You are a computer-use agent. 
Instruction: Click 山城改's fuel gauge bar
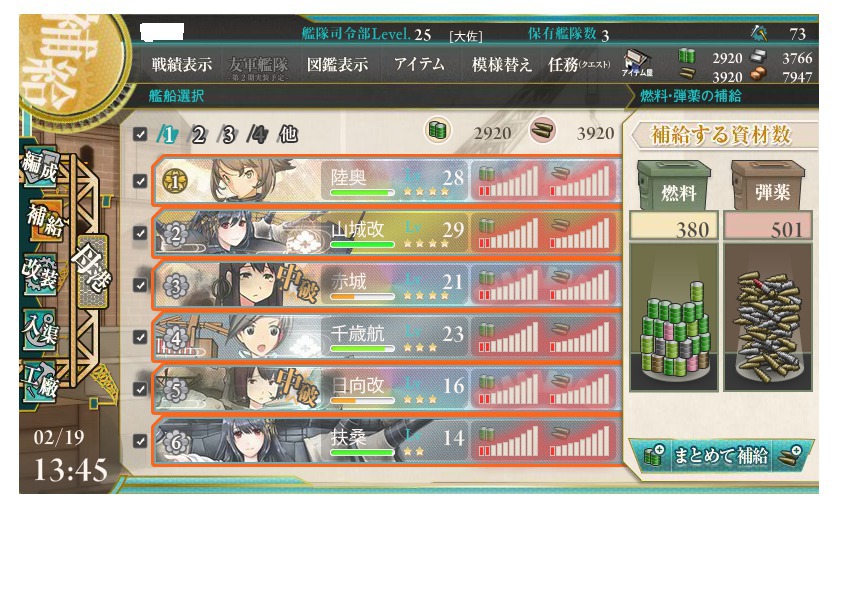(508, 233)
